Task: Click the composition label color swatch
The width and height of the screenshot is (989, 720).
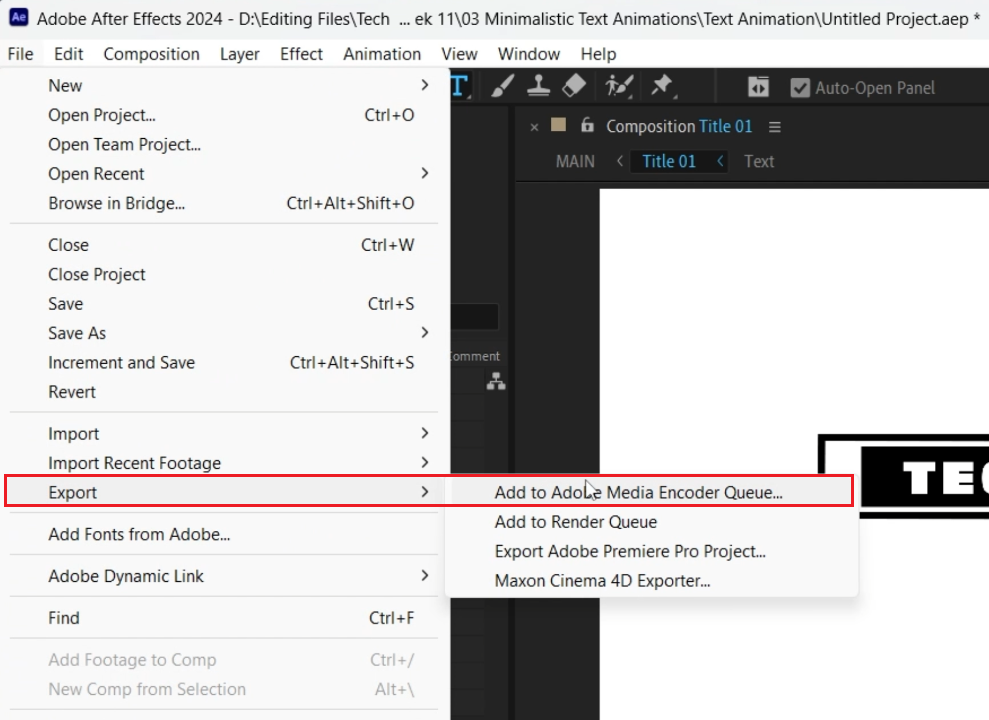Action: coord(559,126)
